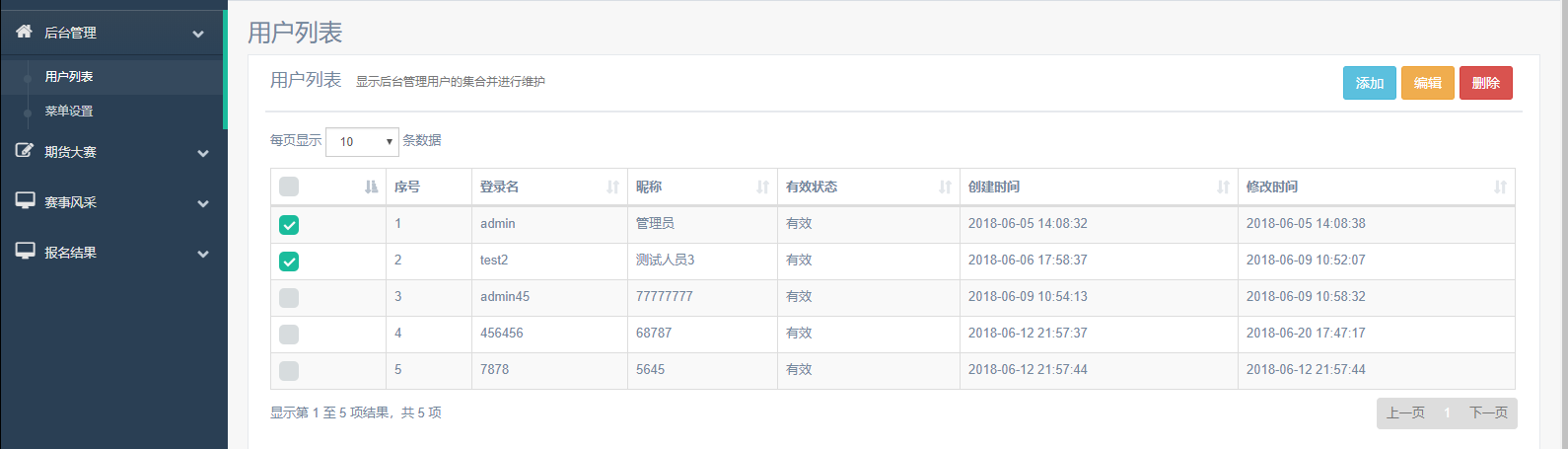Sort by the checkbox column arrow icon
The image size is (1568, 449).
[x=371, y=187]
